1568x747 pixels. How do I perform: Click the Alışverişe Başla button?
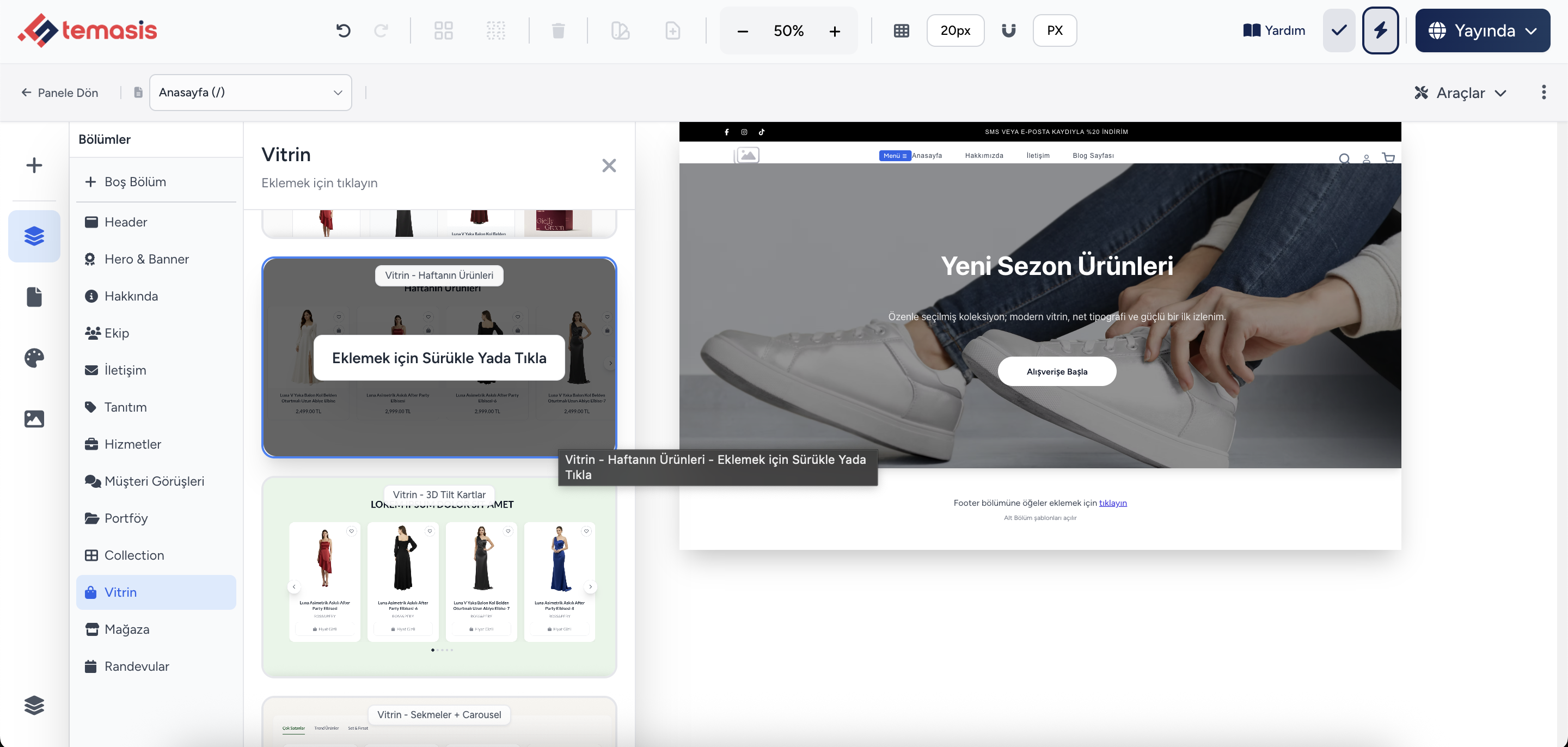(1057, 371)
